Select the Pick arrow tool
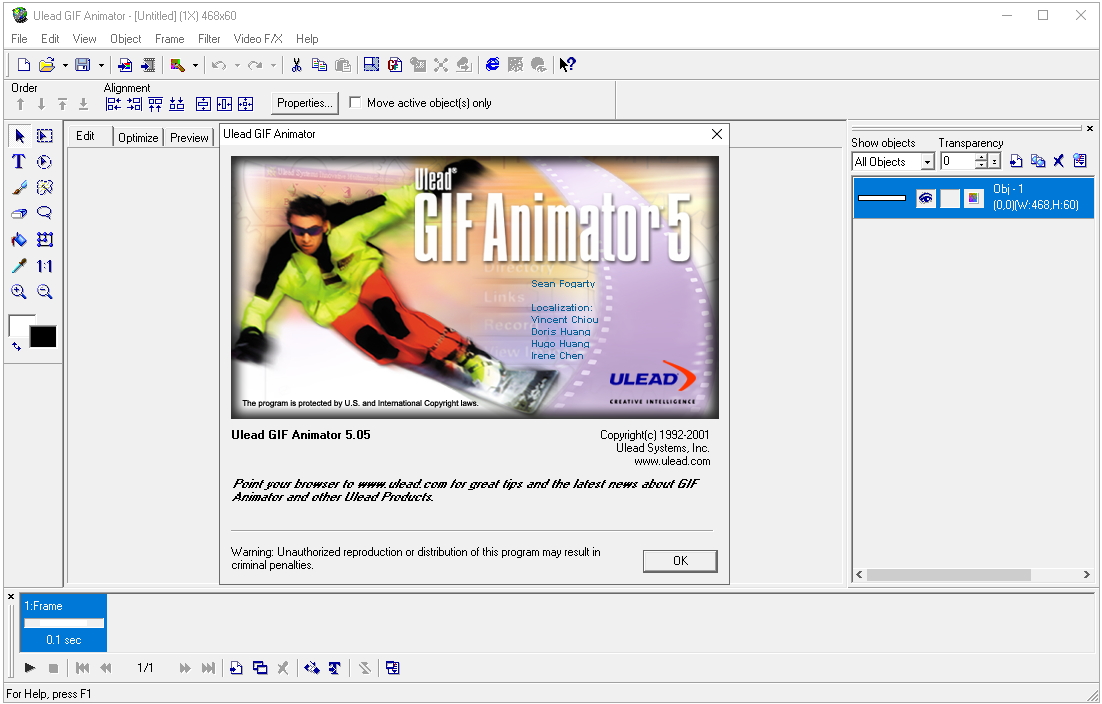Image resolution: width=1102 pixels, height=704 pixels. (x=20, y=136)
